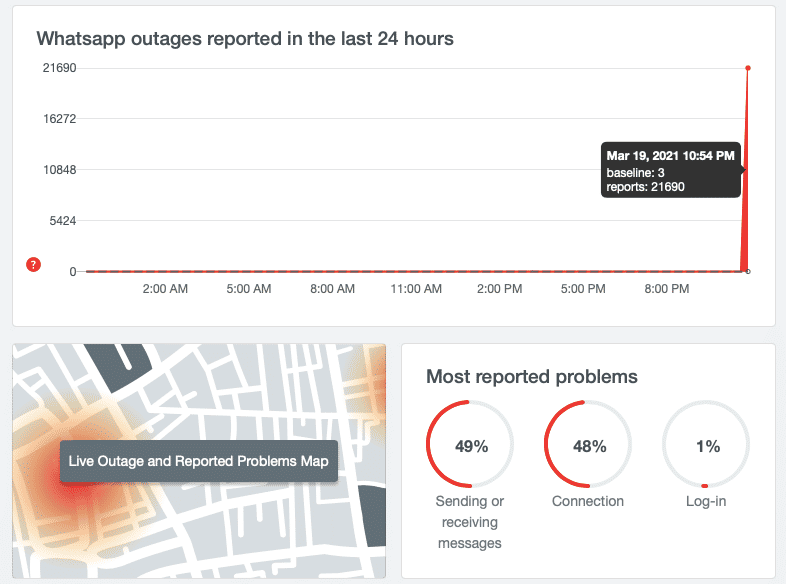This screenshot has width=786, height=584.
Task: Click the 49% sending or receiving messages gauge
Action: click(470, 444)
